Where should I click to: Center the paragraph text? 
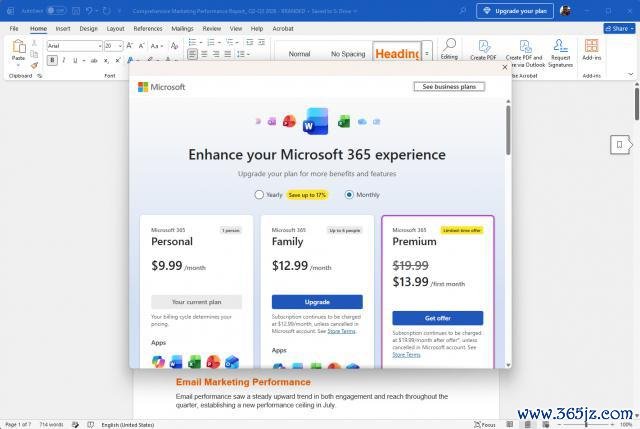[204, 54]
